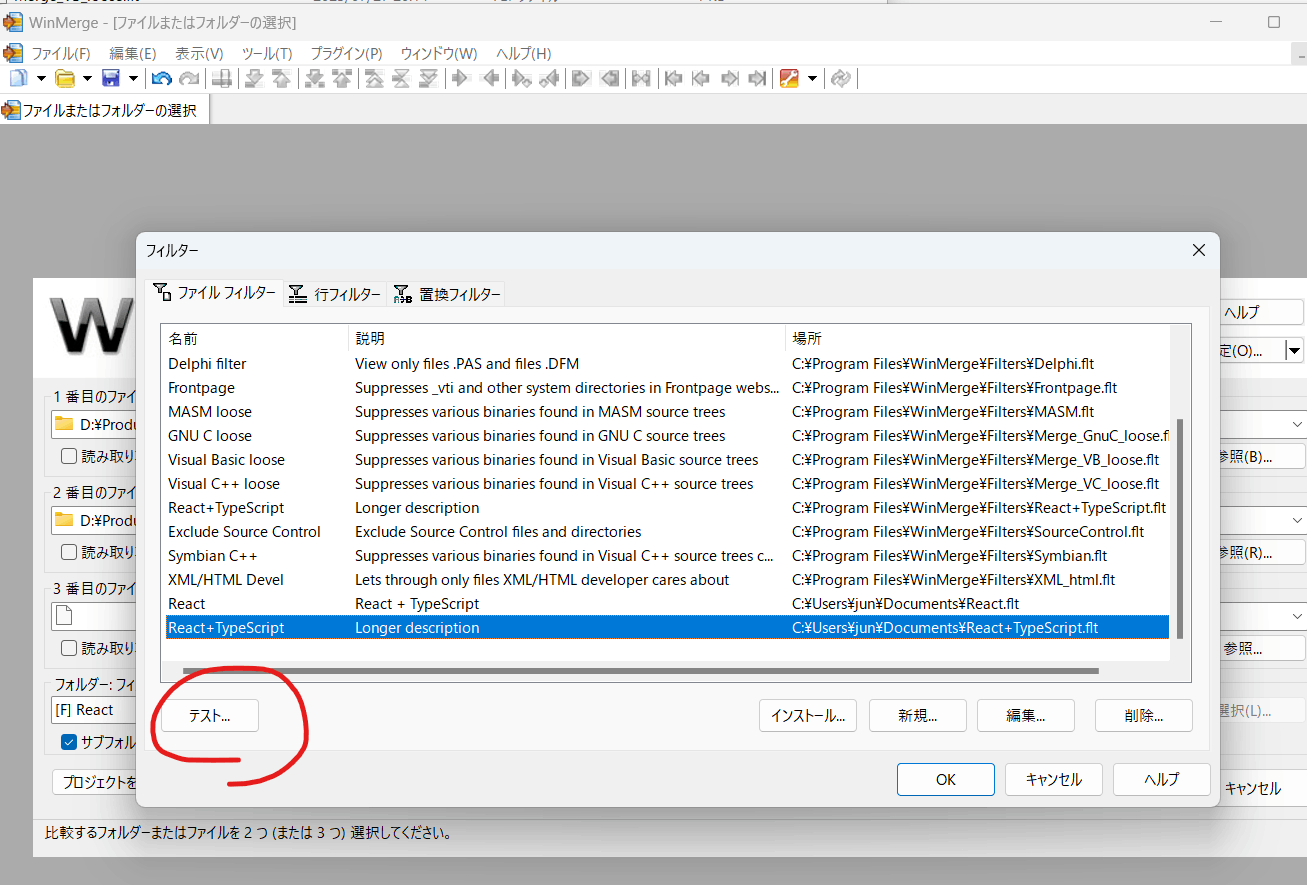Viewport: 1307px width, 885px height.
Task: Toggle read-only checkbox for 2nd file
Action: click(69, 552)
